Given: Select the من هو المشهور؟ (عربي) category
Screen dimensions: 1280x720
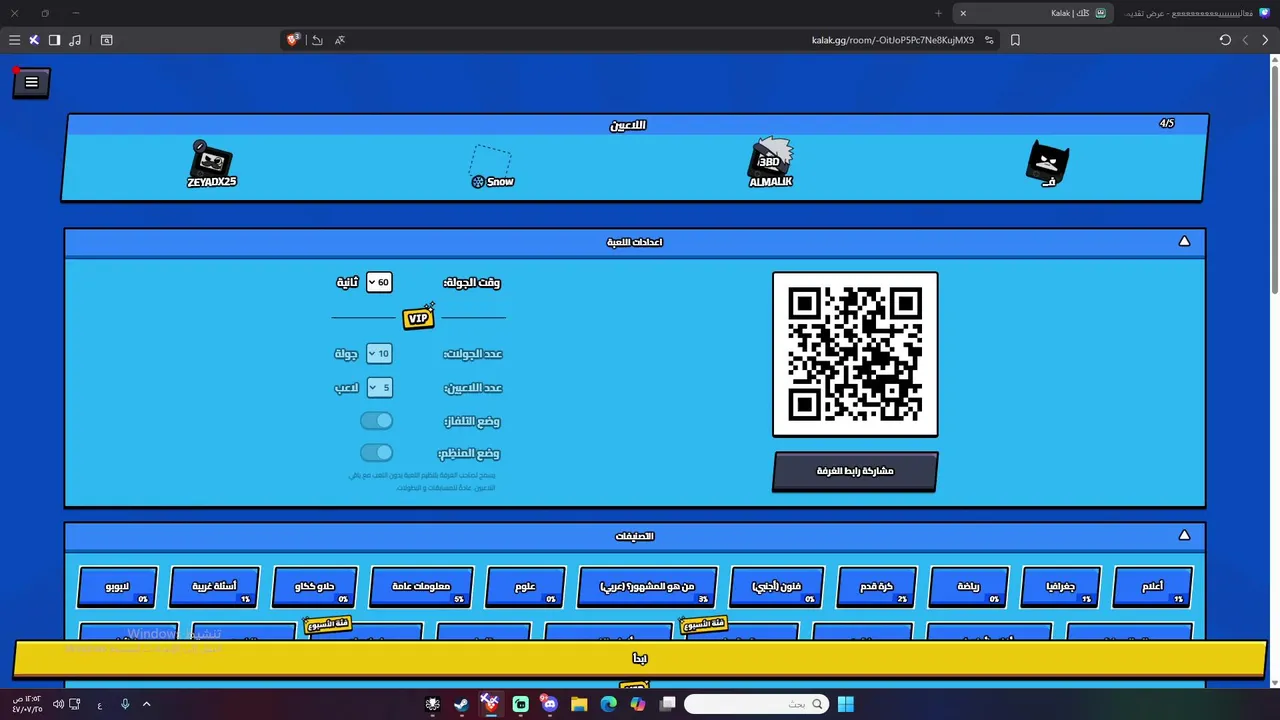Looking at the screenshot, I should (x=647, y=587).
